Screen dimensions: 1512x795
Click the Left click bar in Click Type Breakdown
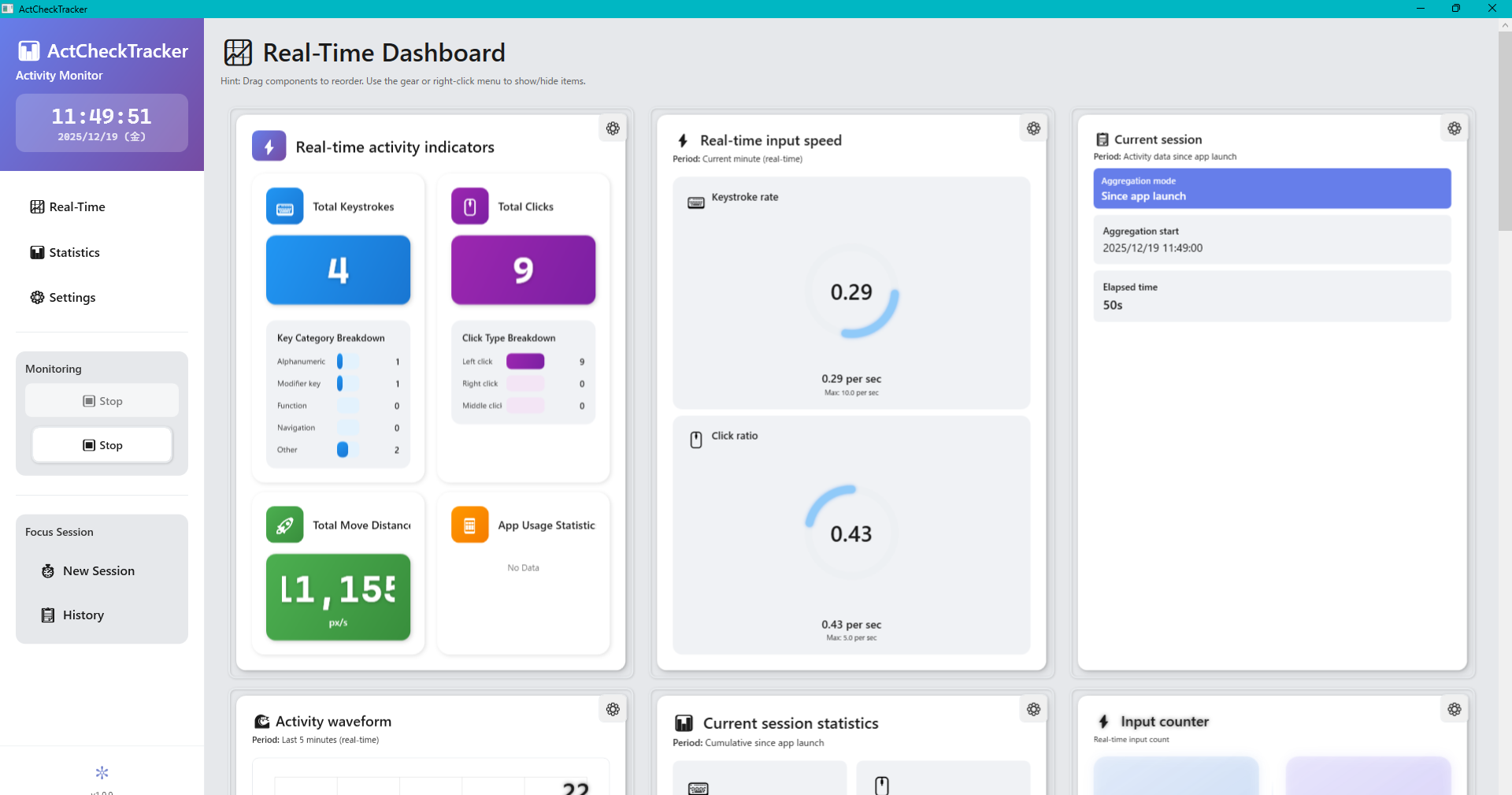(524, 362)
